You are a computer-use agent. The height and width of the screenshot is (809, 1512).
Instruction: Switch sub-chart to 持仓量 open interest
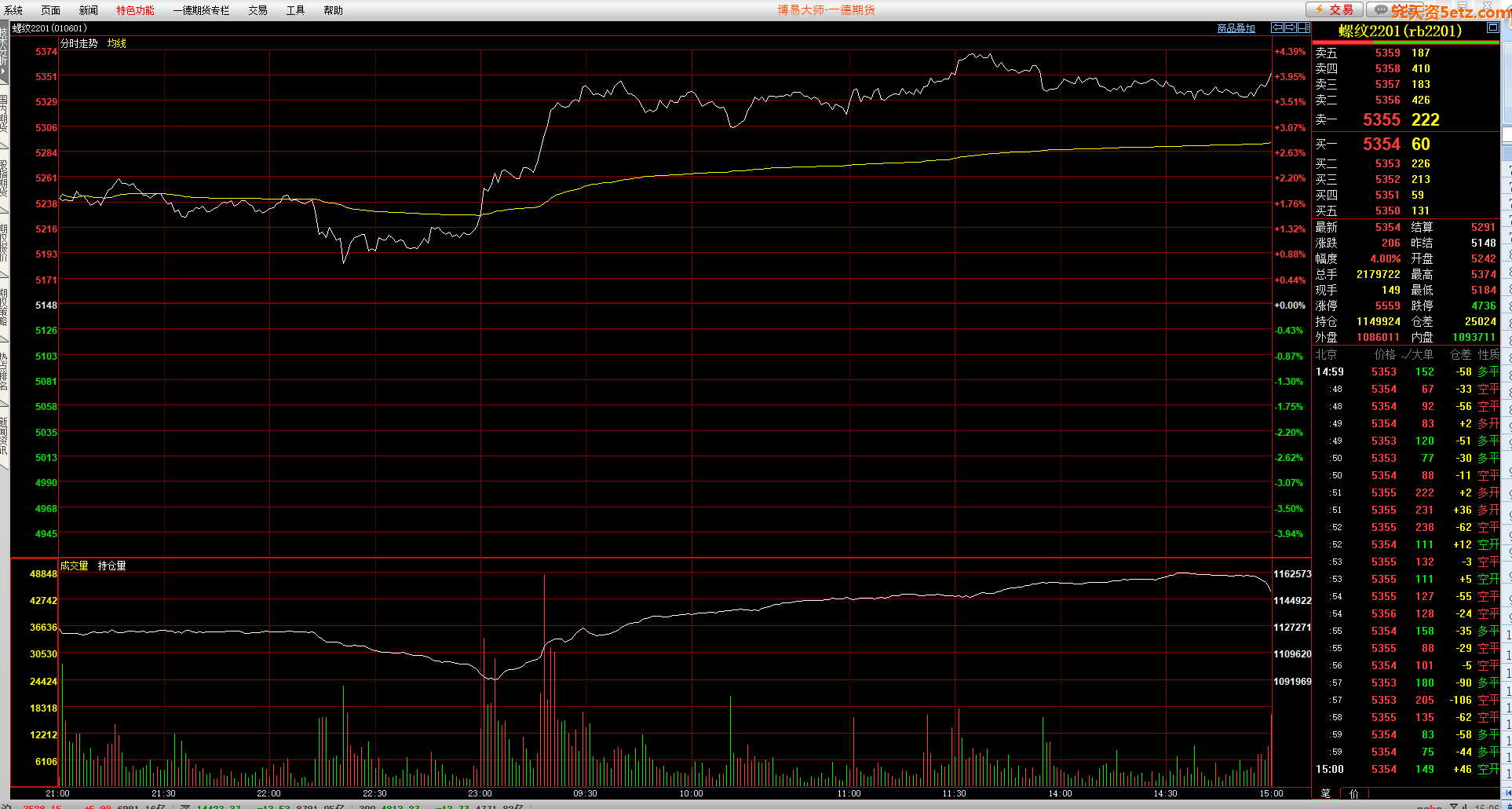[x=111, y=566]
